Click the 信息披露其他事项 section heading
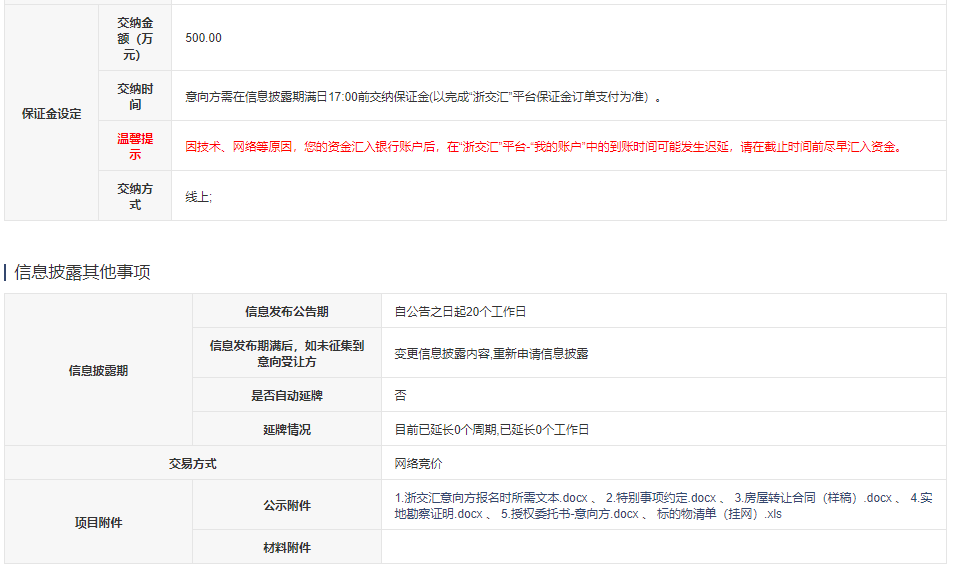 (82, 272)
